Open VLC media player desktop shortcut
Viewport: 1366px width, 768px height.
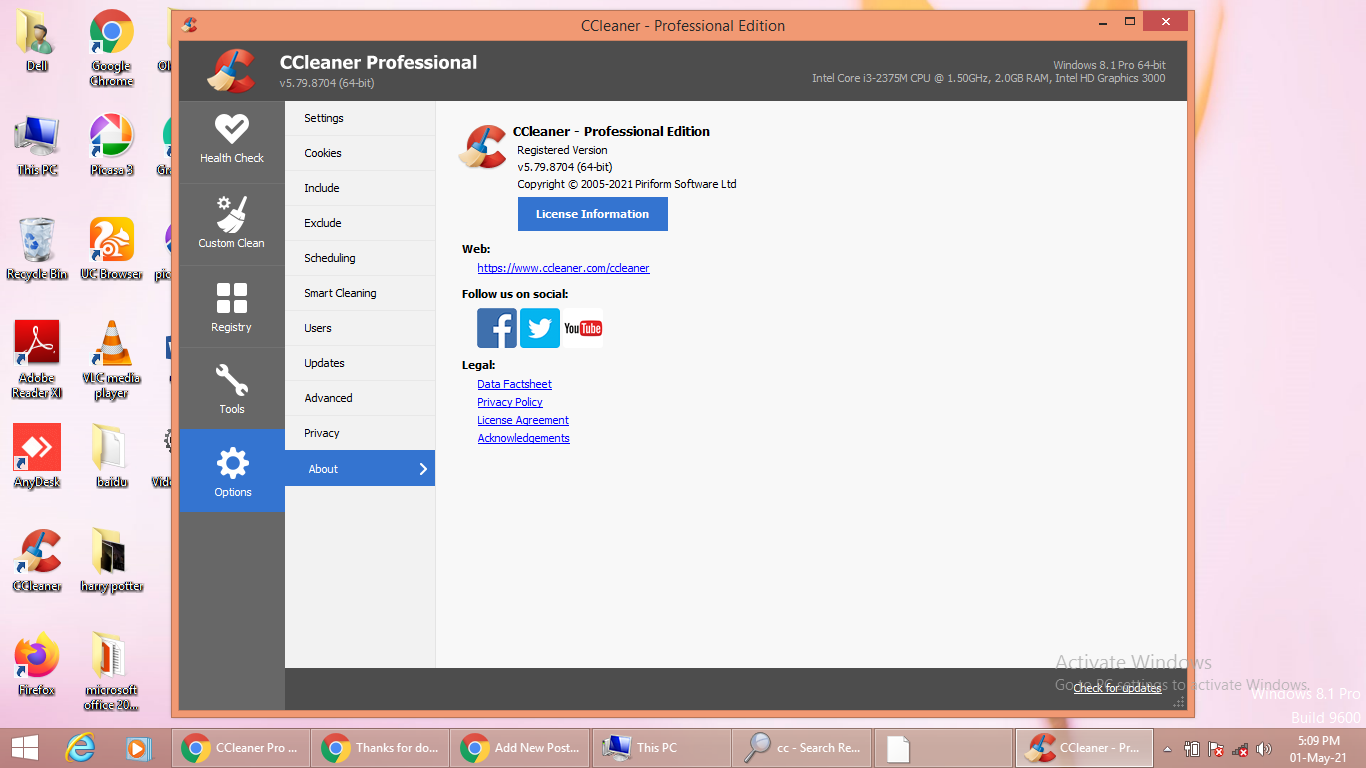pos(112,360)
